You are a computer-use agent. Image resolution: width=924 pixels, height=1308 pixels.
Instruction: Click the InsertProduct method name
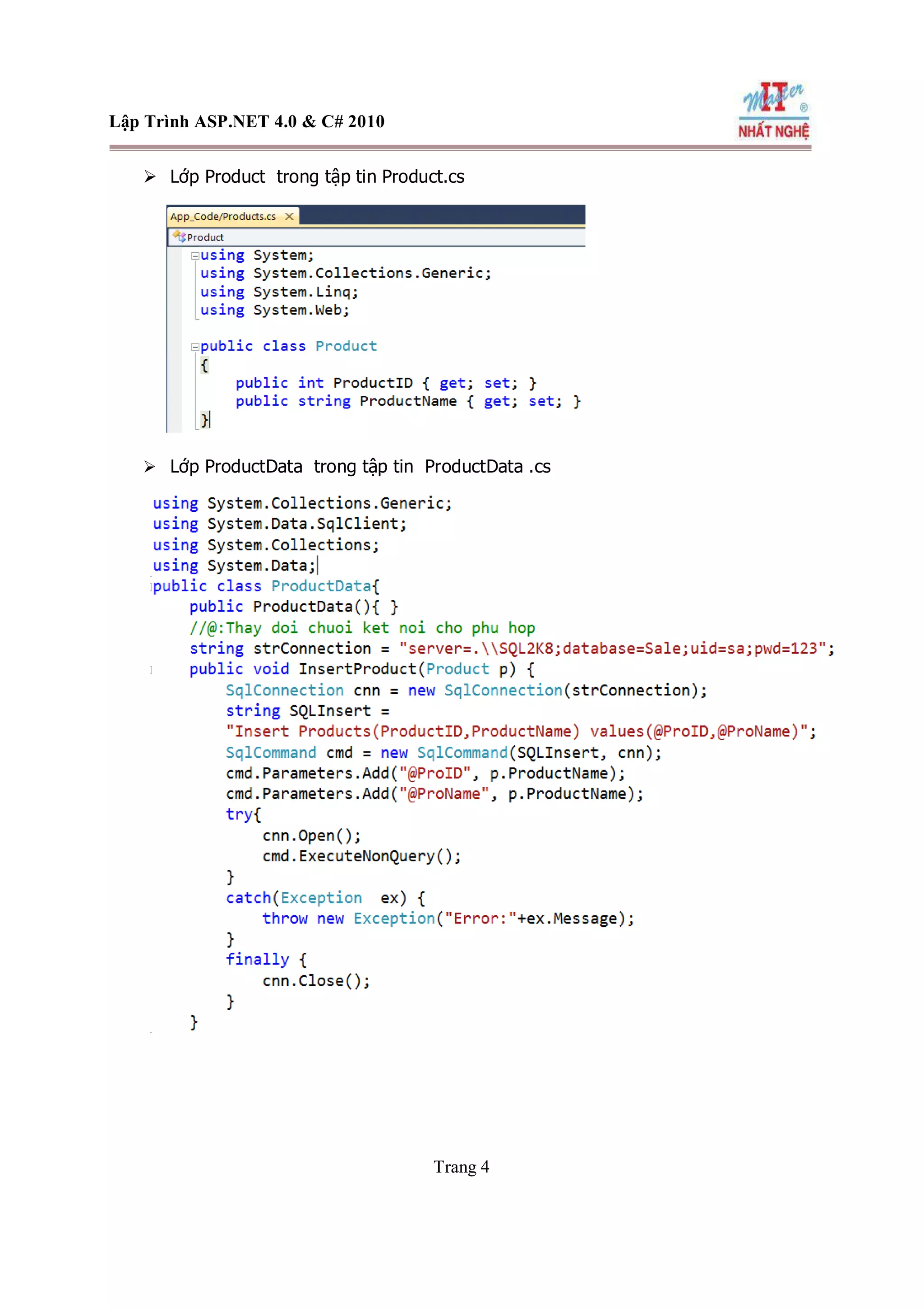click(357, 669)
